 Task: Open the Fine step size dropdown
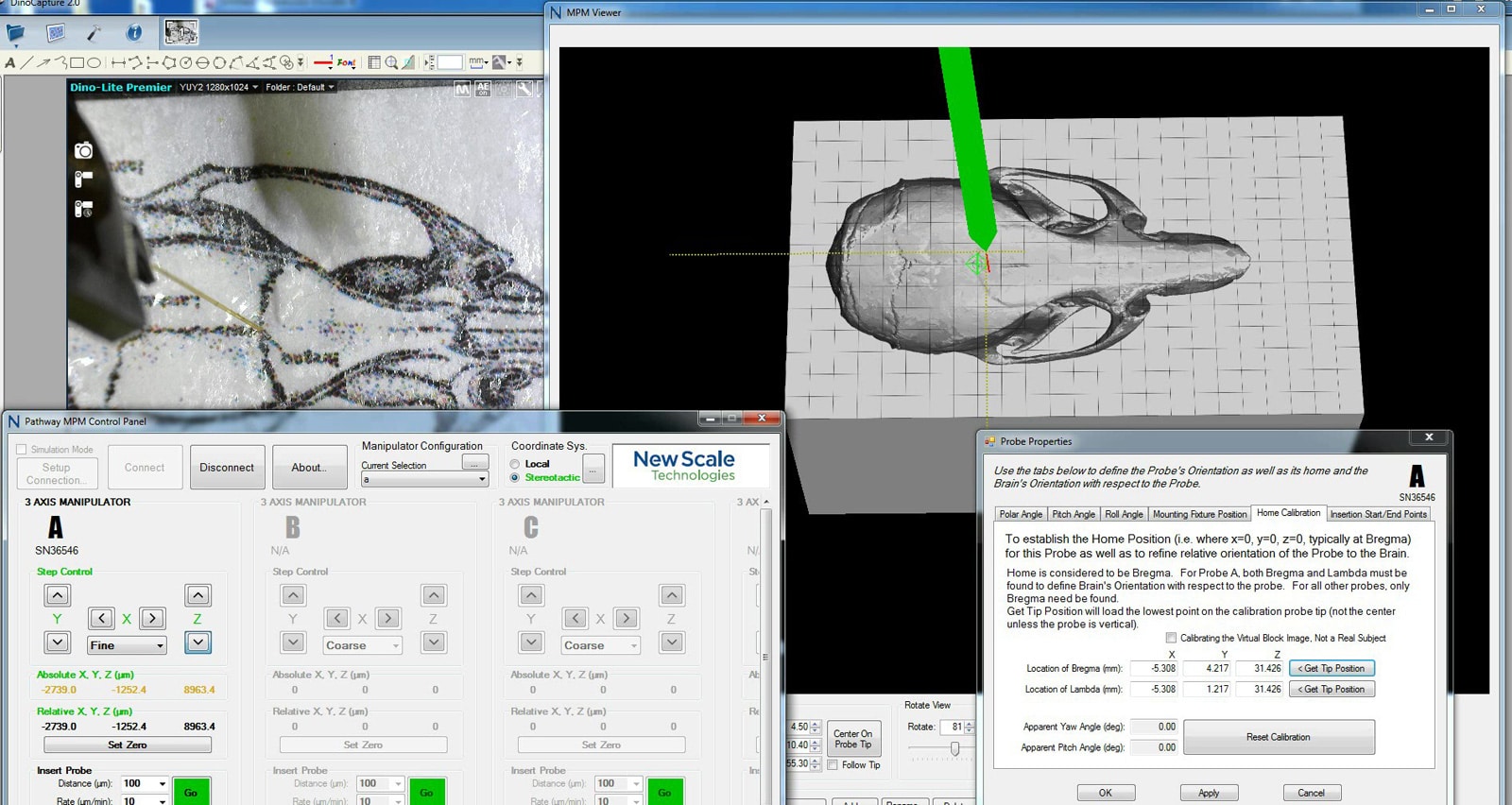pos(127,645)
